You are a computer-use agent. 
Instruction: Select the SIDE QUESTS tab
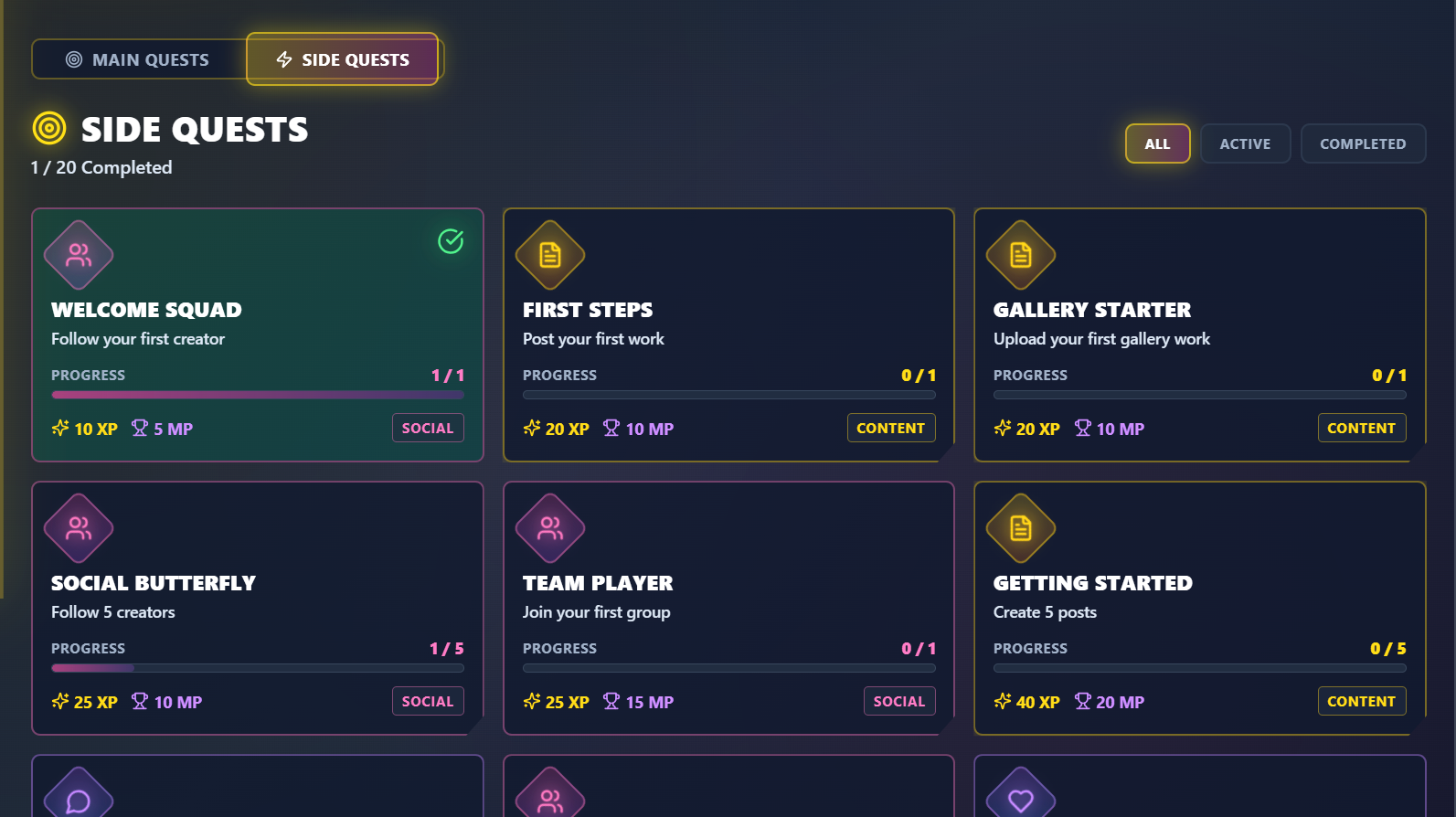click(343, 58)
